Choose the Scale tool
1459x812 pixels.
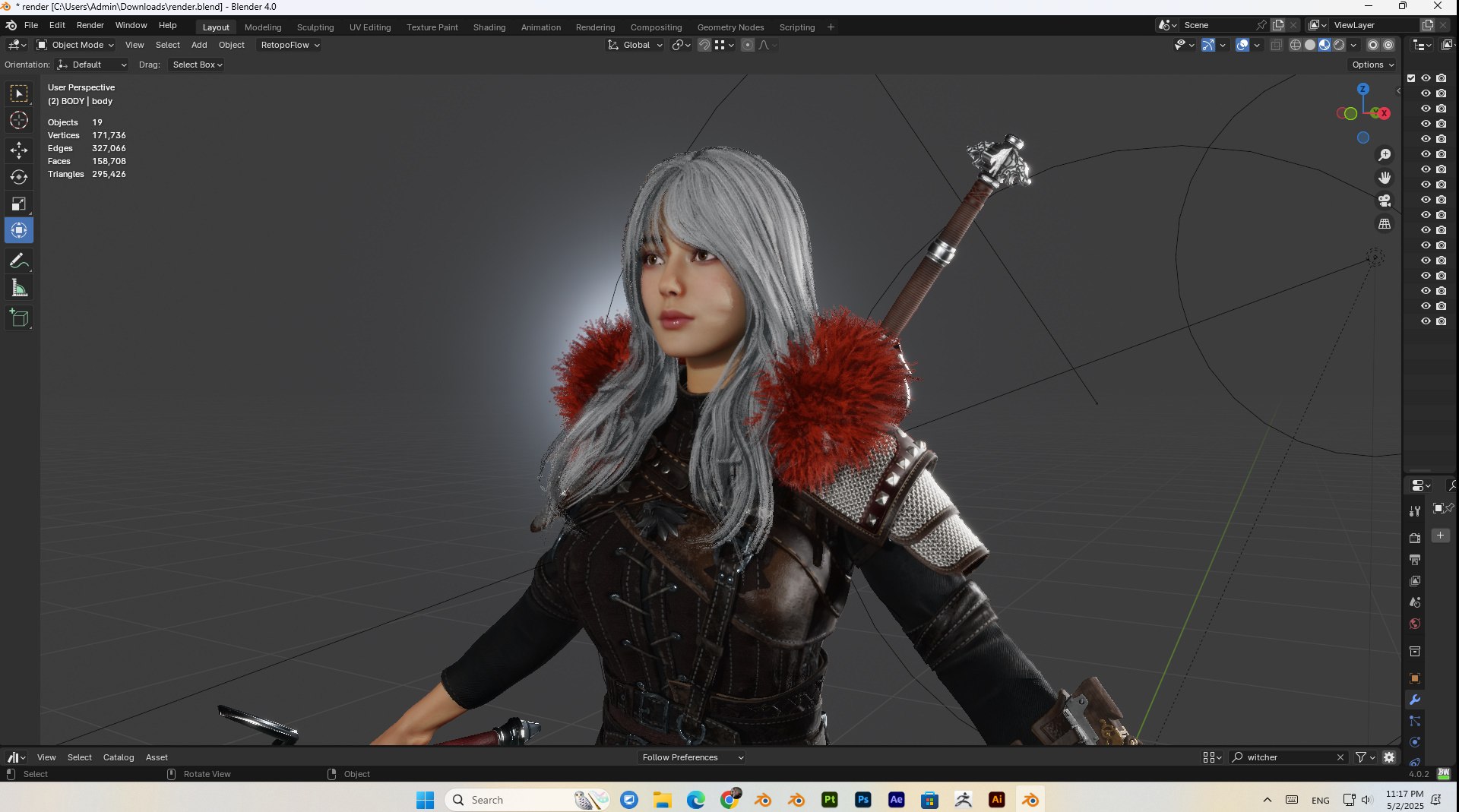tap(19, 204)
